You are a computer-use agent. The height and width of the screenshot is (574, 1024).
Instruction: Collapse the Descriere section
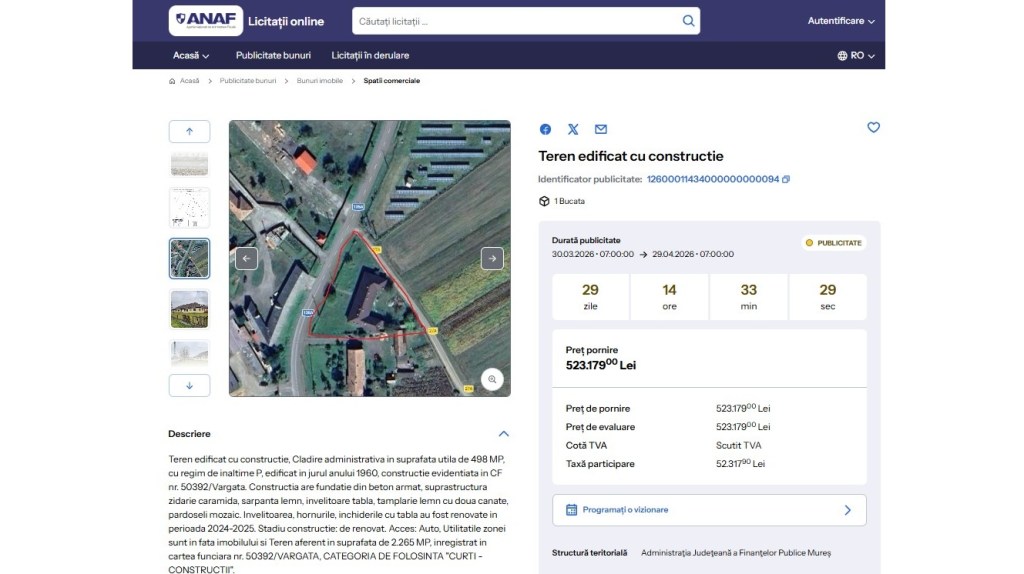pos(504,434)
